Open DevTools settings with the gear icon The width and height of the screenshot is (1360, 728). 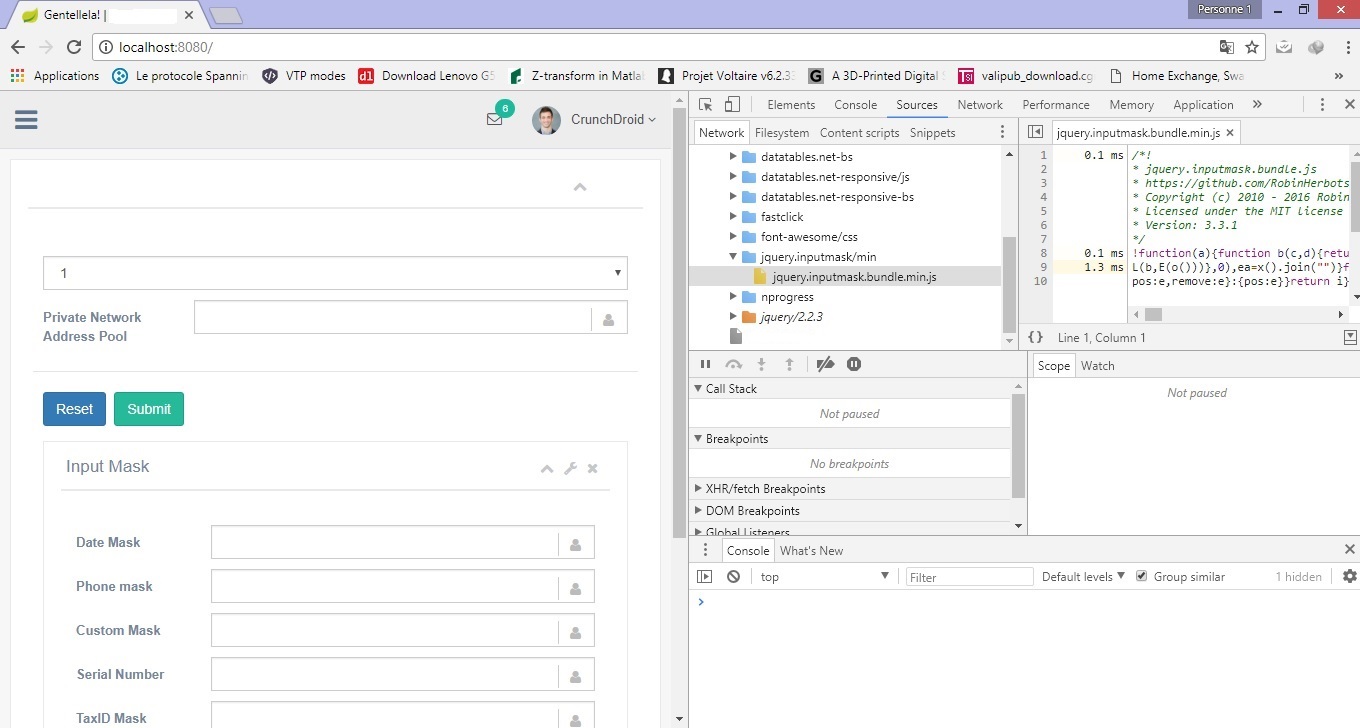click(1349, 576)
